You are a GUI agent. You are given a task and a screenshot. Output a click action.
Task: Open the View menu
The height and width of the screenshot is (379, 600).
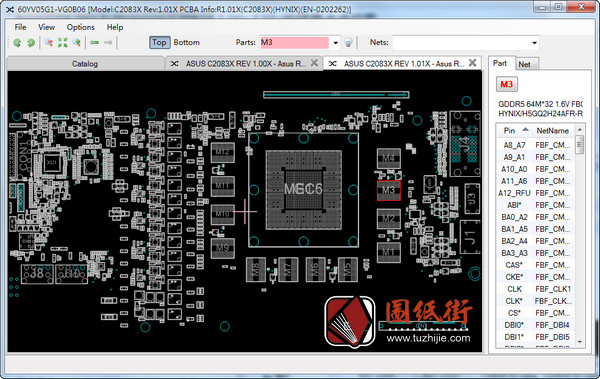[x=46, y=27]
